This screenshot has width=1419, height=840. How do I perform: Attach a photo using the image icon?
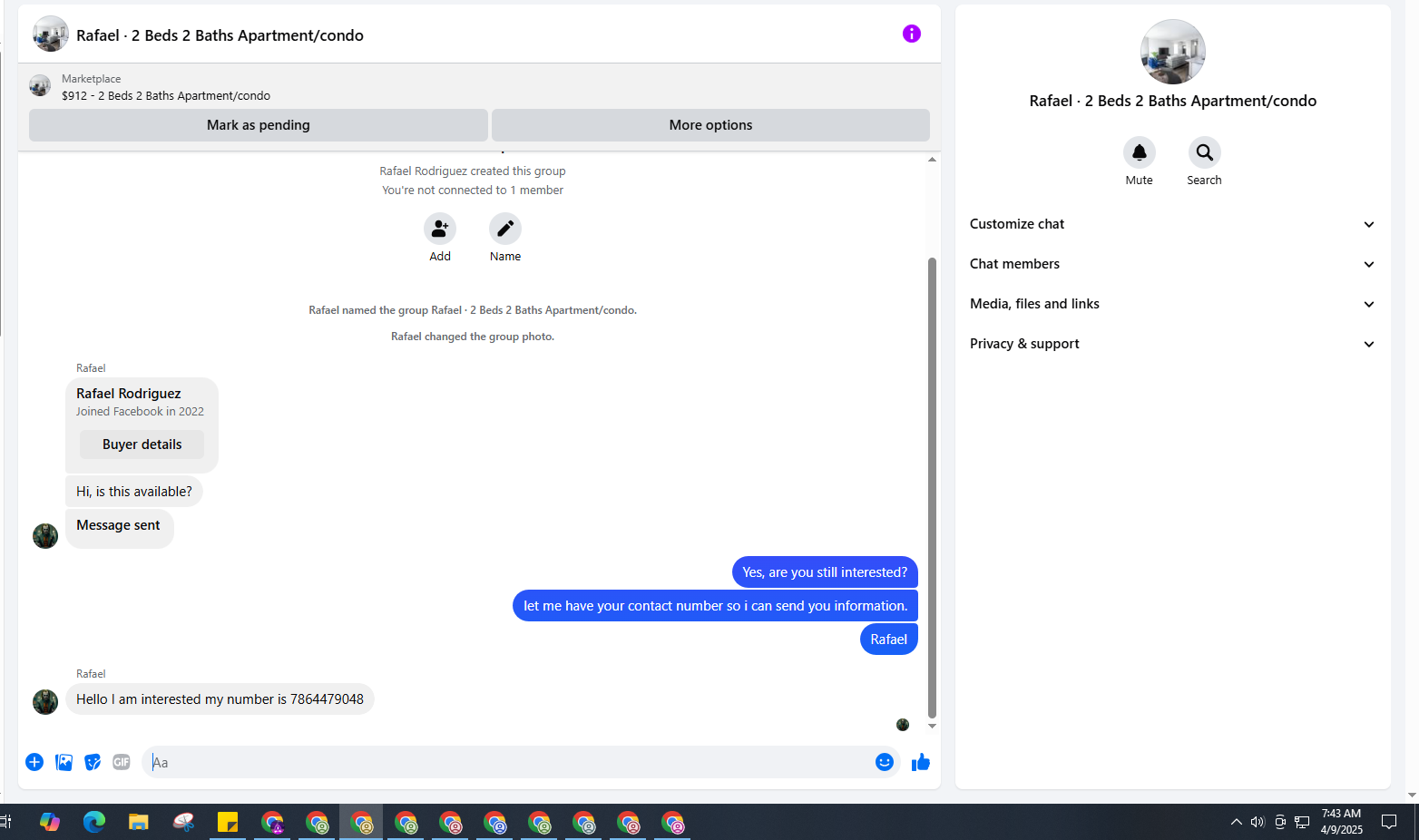64,762
